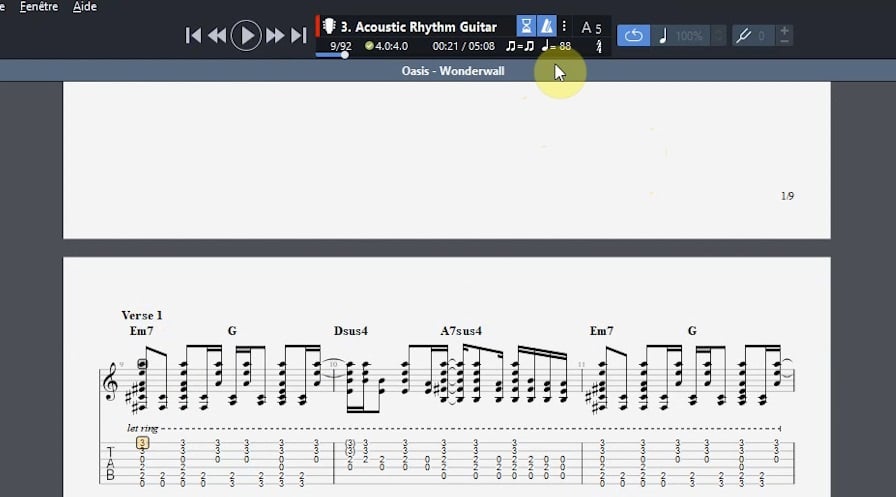This screenshot has width=896, height=497.
Task: Click the time signature icon
Action: coord(598,46)
